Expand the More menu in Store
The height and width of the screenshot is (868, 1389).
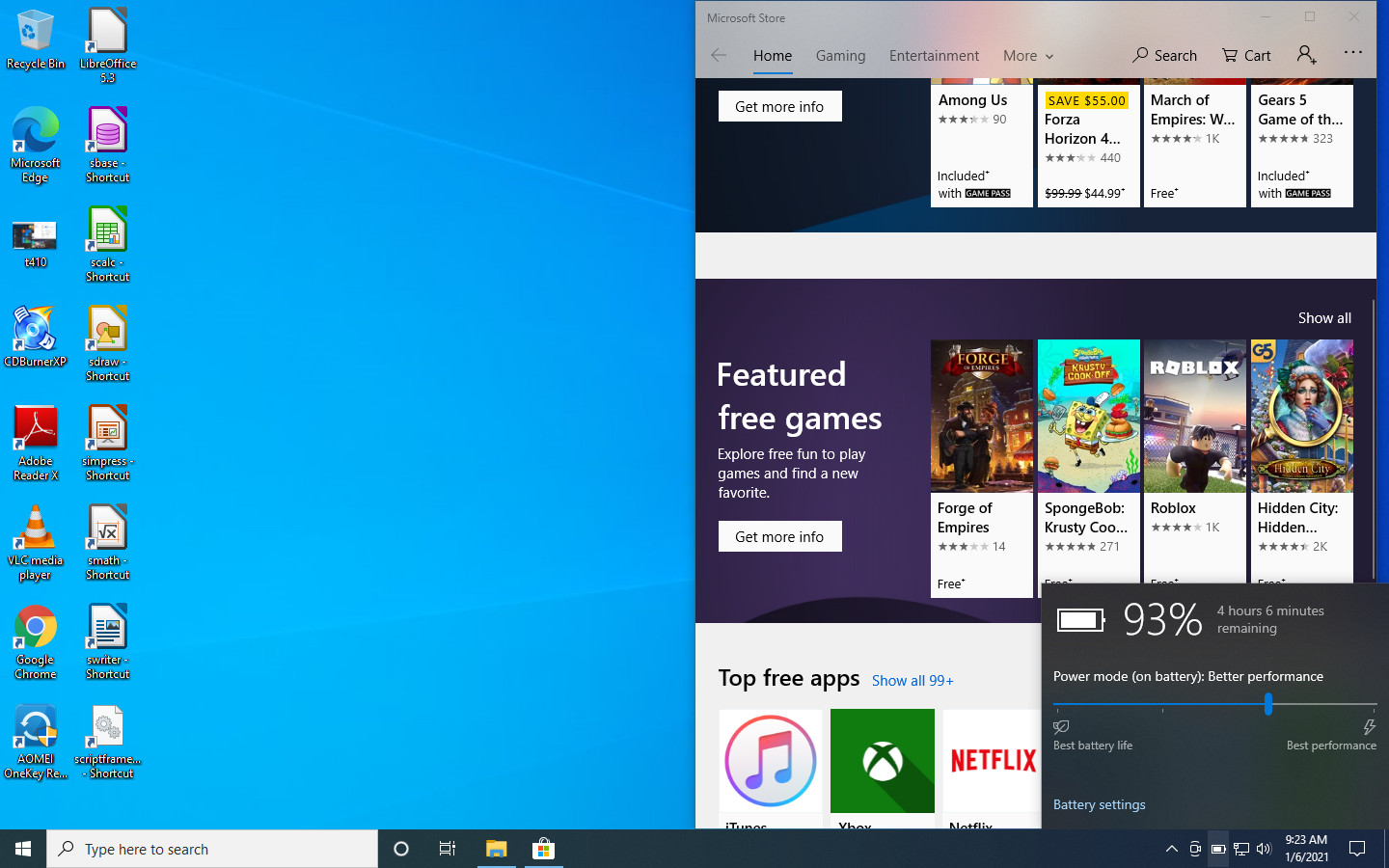click(x=1028, y=56)
